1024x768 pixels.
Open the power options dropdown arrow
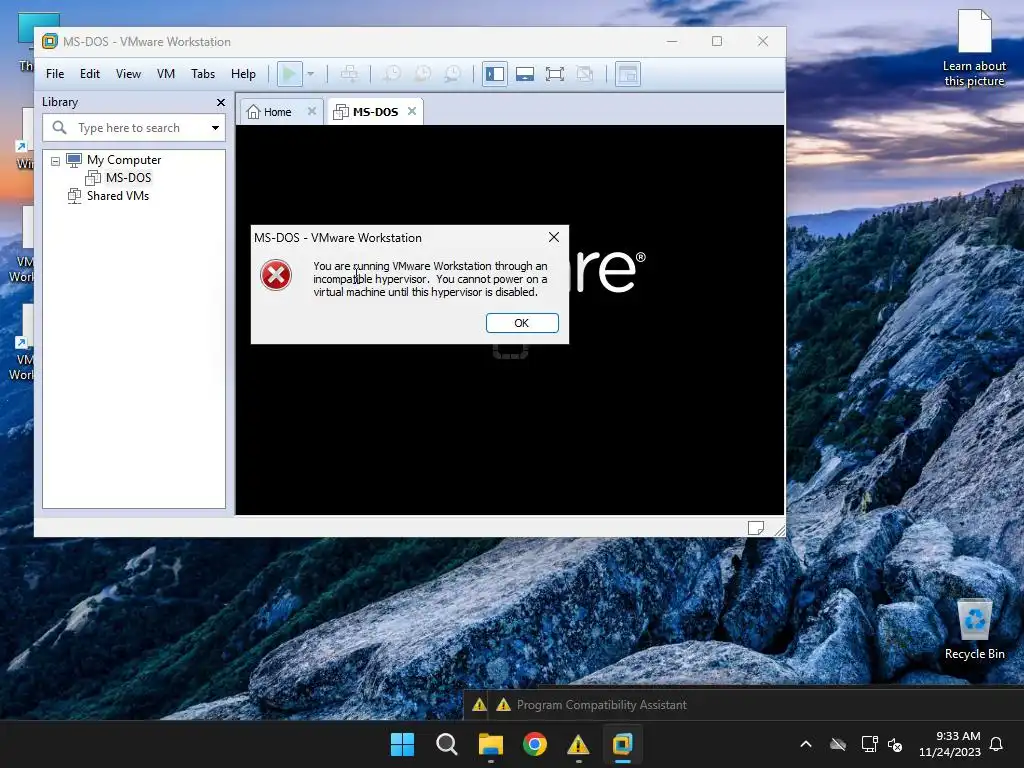click(311, 74)
